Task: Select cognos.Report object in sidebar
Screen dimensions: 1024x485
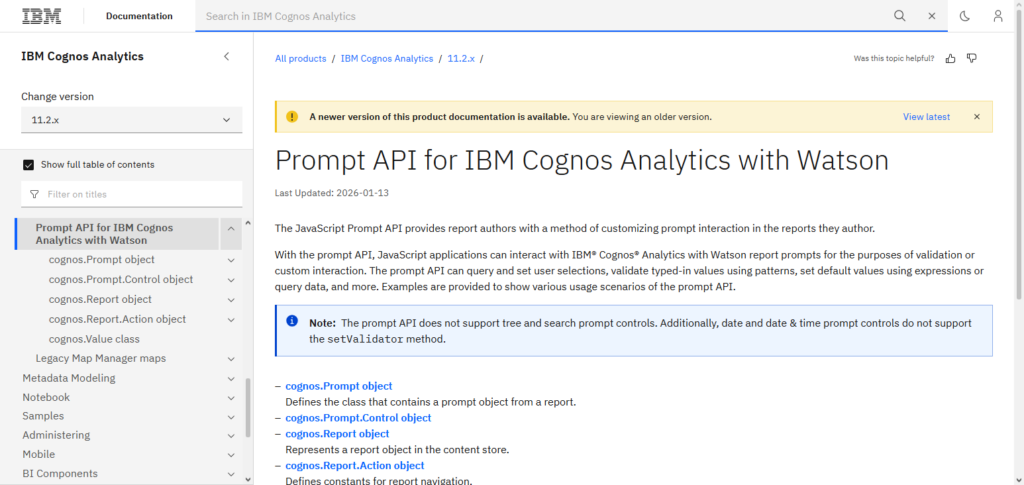Action: (x=100, y=300)
